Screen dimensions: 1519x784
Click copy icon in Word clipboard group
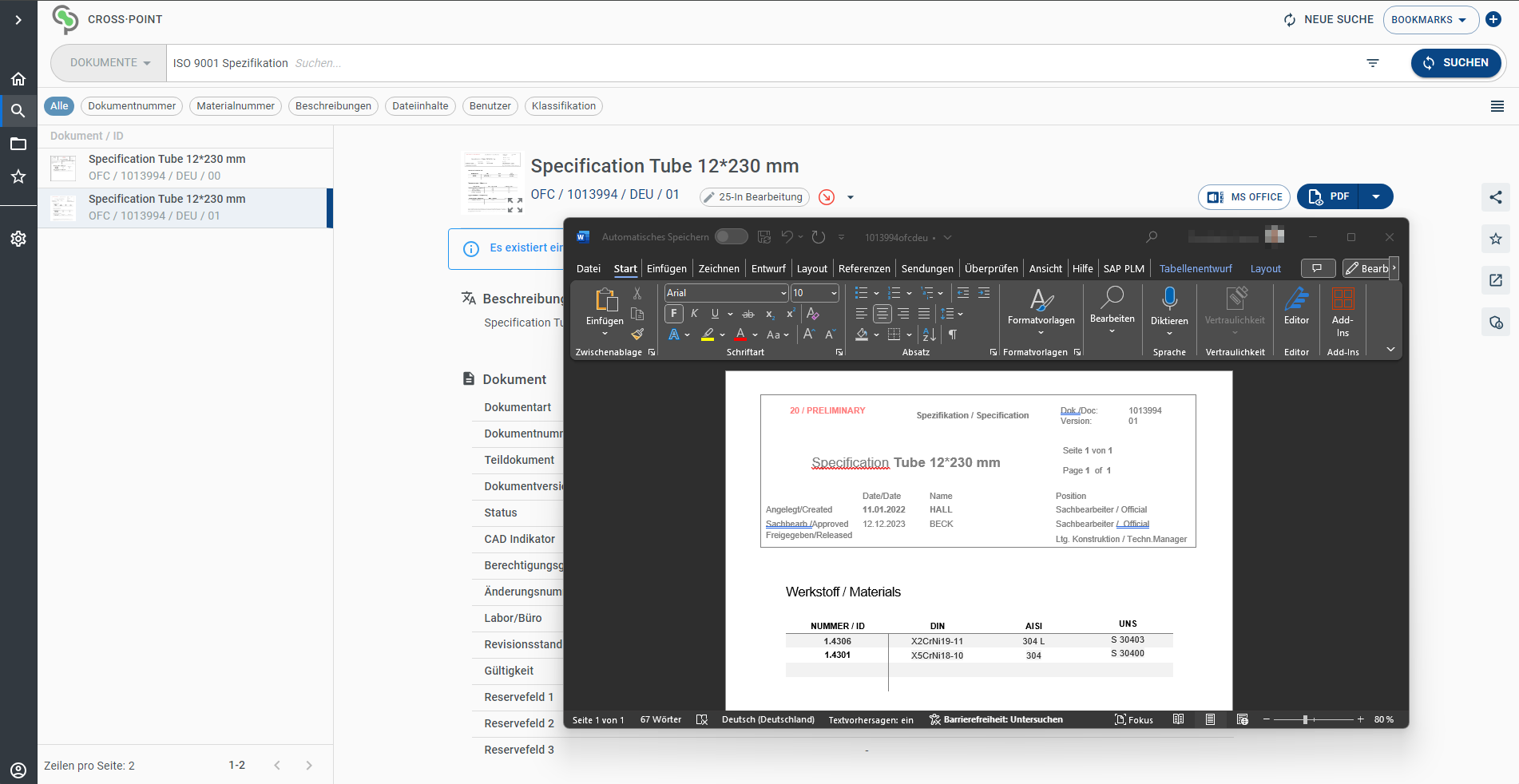pyautogui.click(x=637, y=314)
